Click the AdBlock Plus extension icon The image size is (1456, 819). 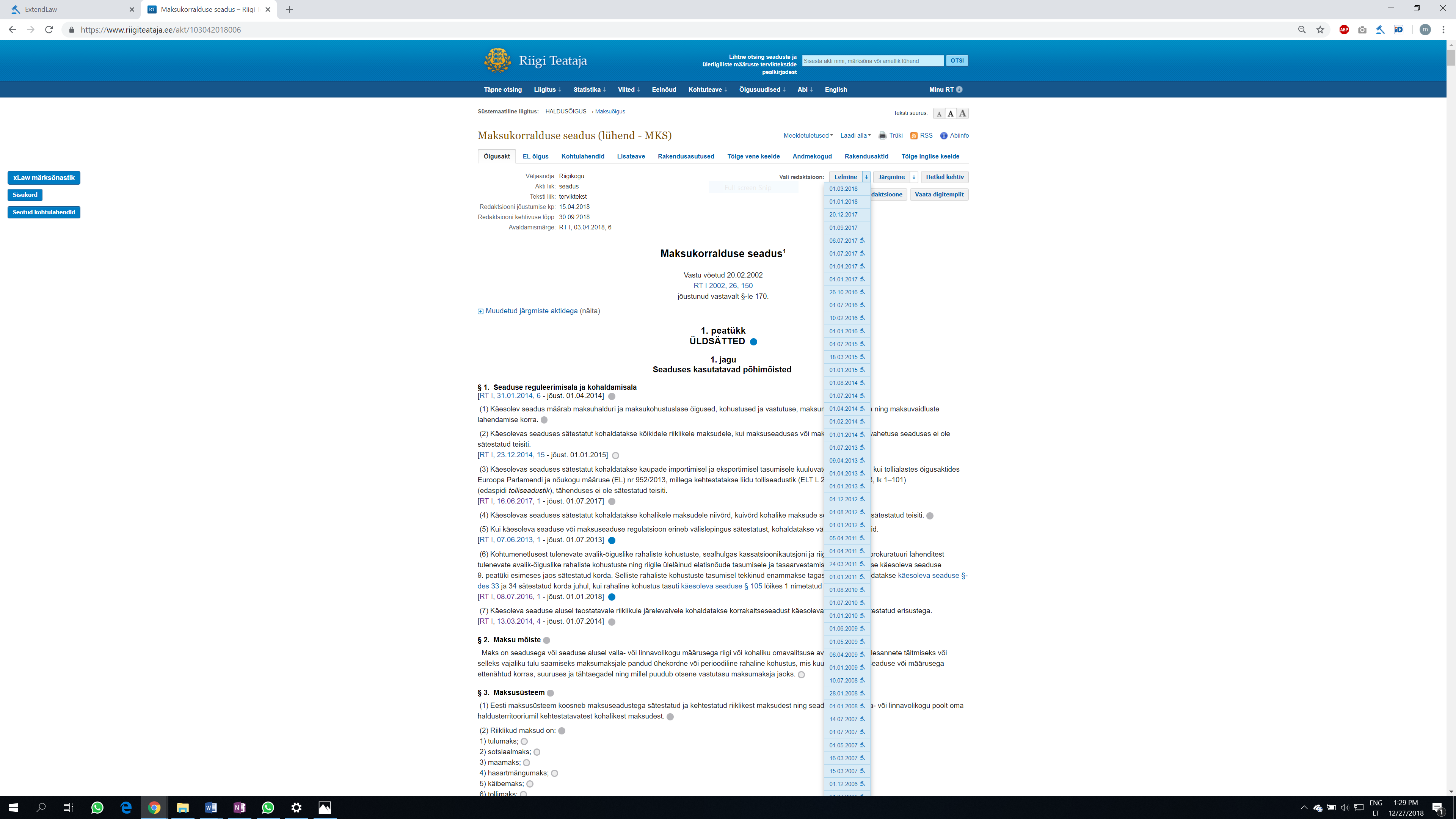[x=1344, y=30]
